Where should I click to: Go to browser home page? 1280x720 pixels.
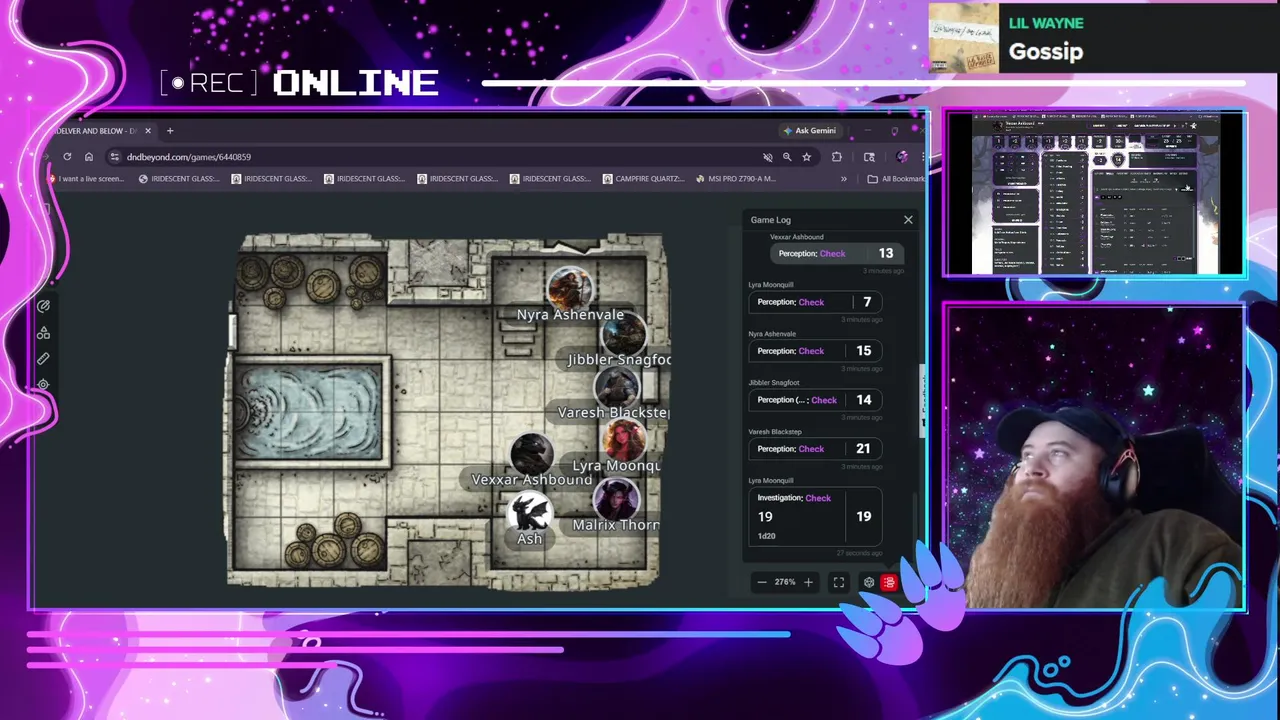pyautogui.click(x=89, y=157)
